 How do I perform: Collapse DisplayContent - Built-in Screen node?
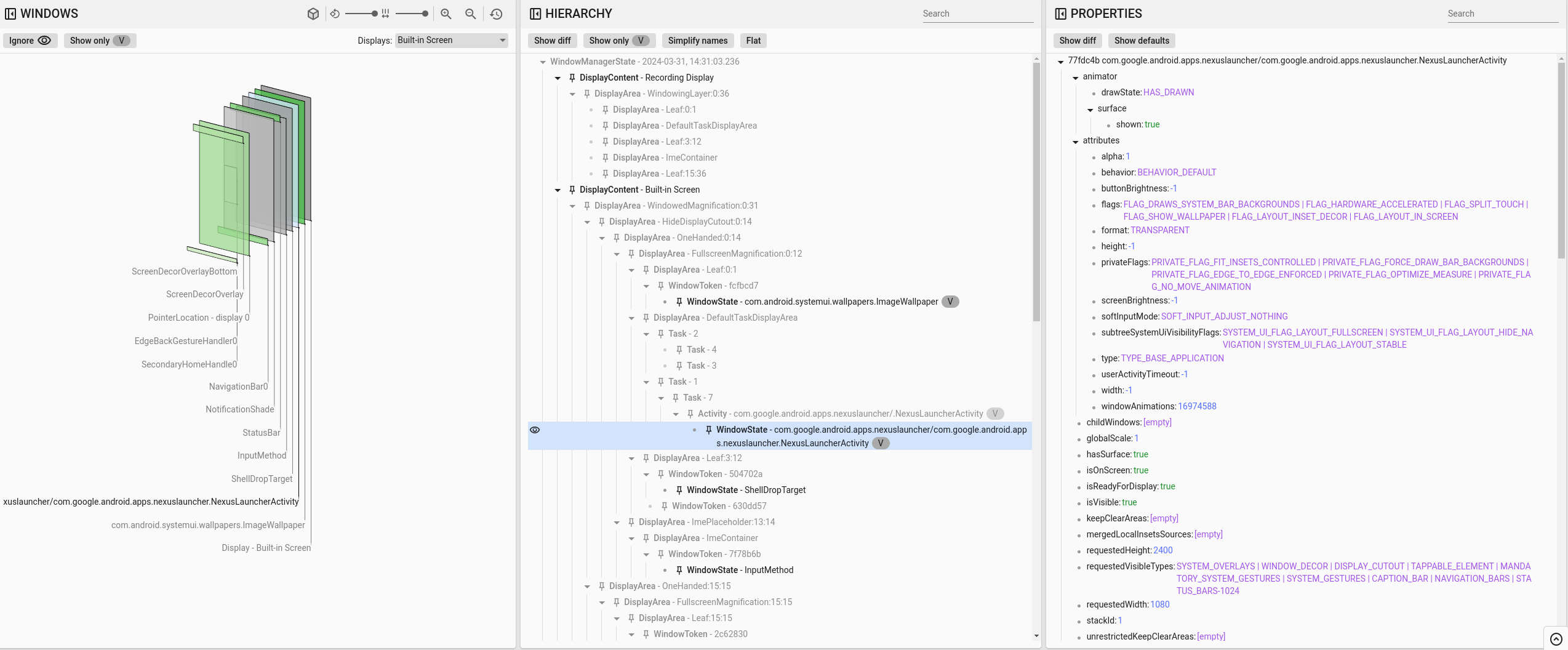coord(558,190)
